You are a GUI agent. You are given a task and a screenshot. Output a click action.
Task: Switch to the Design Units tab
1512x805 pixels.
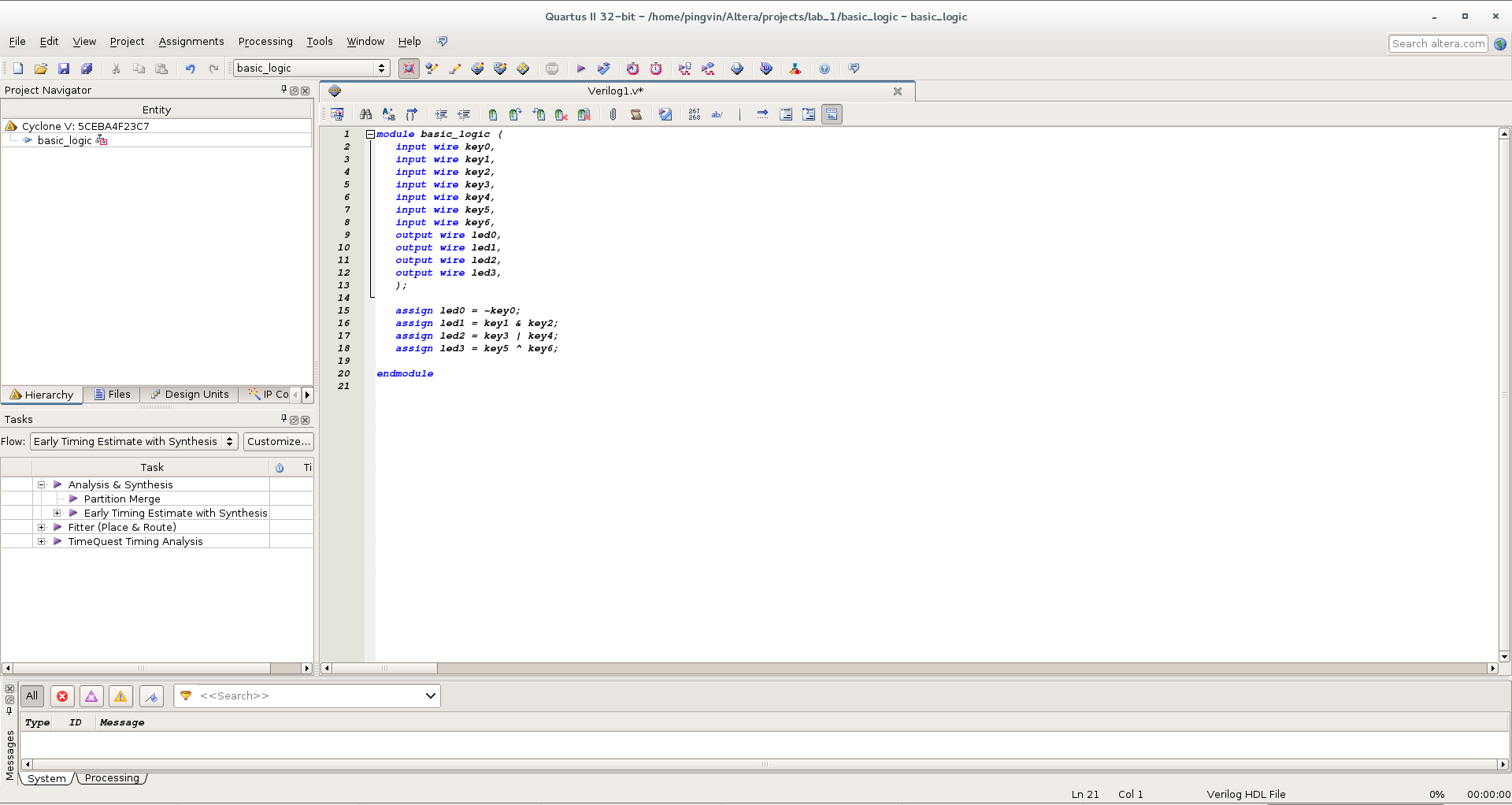[x=189, y=395]
